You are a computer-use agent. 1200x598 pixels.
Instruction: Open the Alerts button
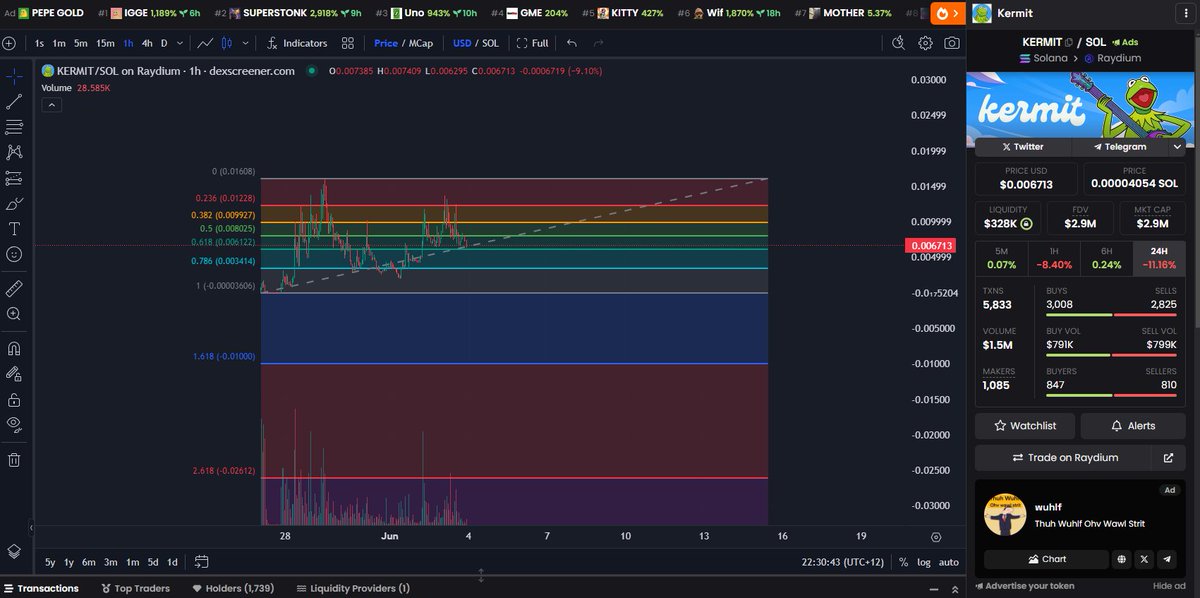click(x=1133, y=426)
